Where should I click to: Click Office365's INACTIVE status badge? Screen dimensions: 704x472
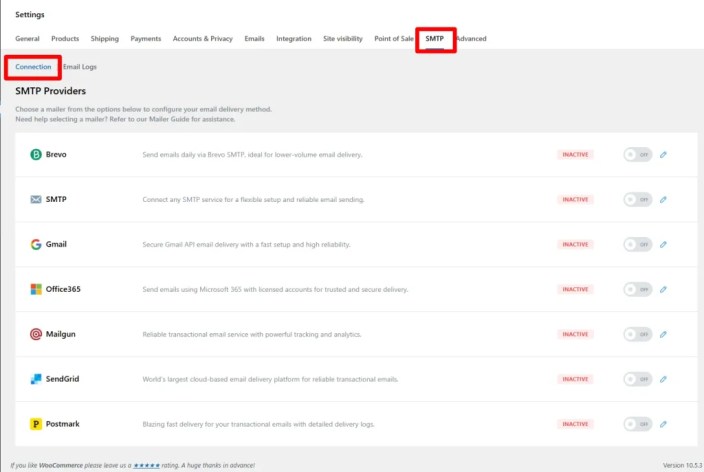click(575, 289)
